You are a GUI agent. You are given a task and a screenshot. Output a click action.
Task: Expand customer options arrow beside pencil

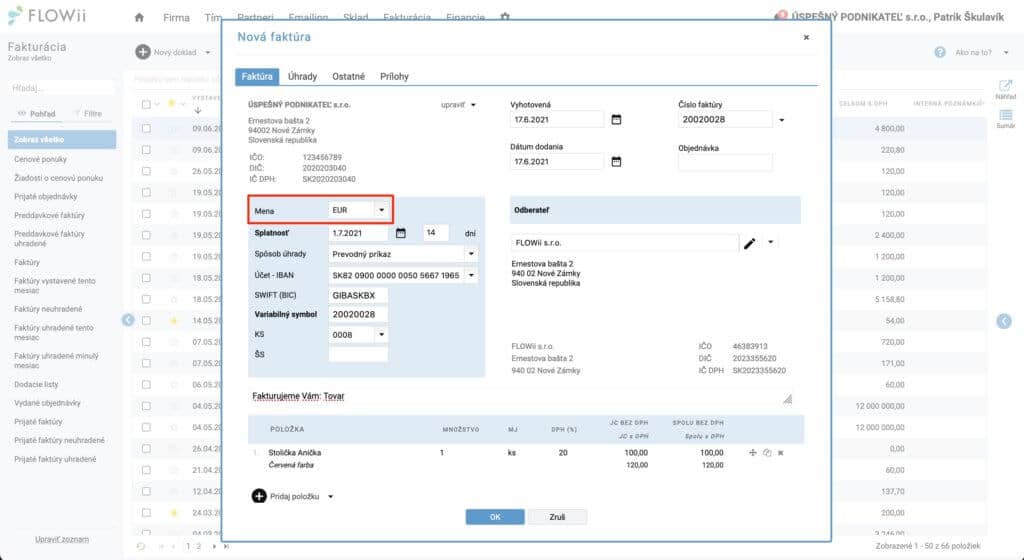tap(771, 242)
